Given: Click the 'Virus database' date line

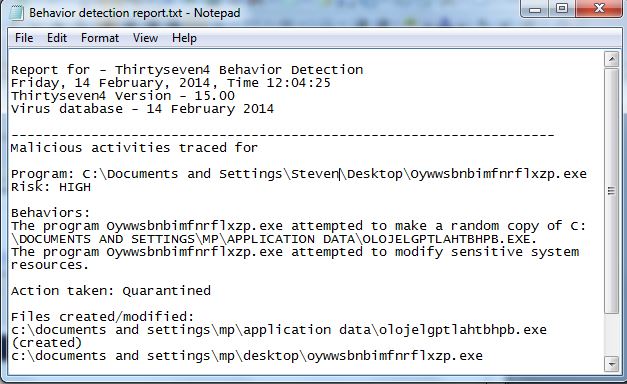Looking at the screenshot, I should coord(142,109).
